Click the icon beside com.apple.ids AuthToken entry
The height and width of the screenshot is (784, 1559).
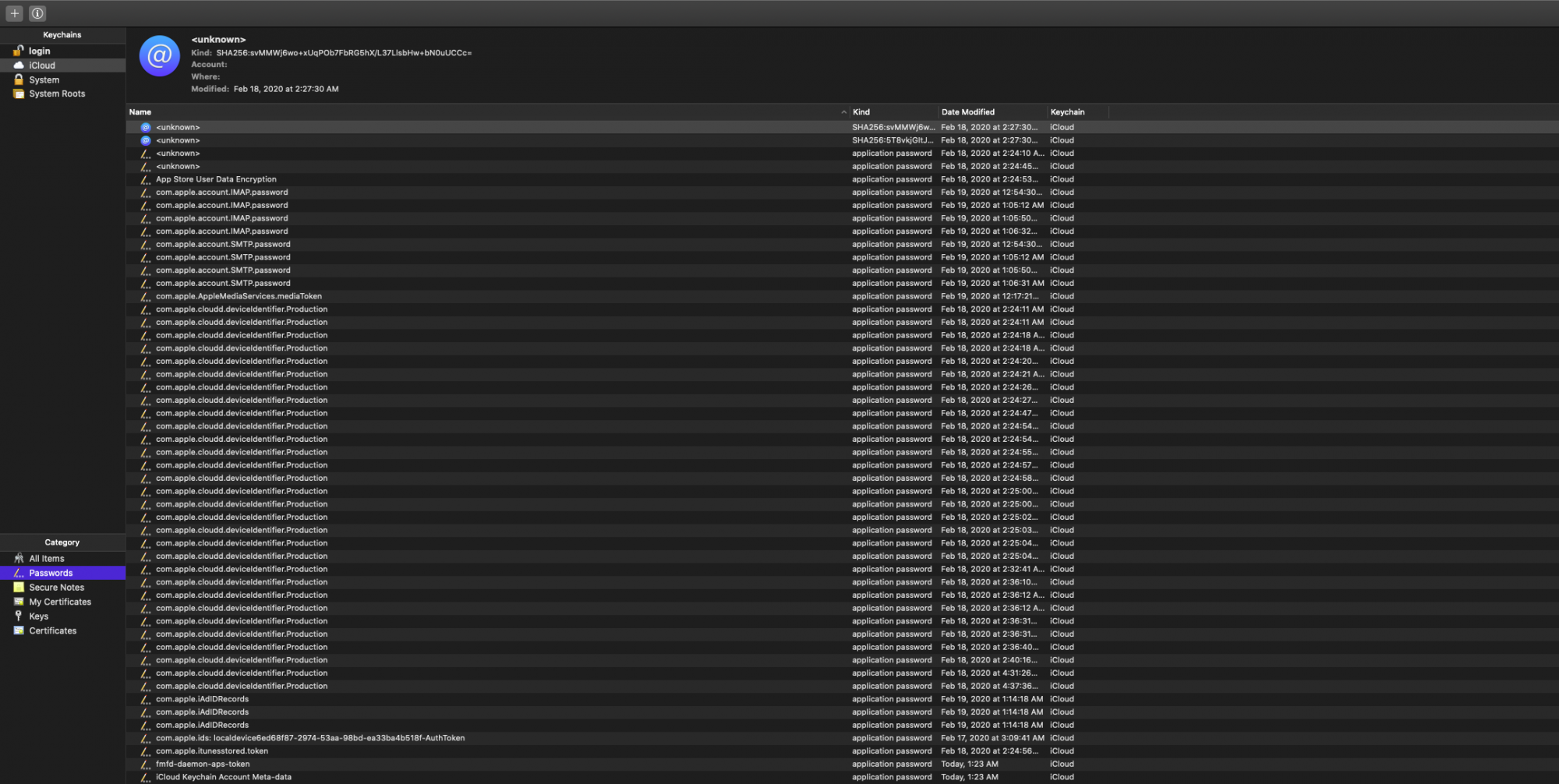tap(146, 738)
